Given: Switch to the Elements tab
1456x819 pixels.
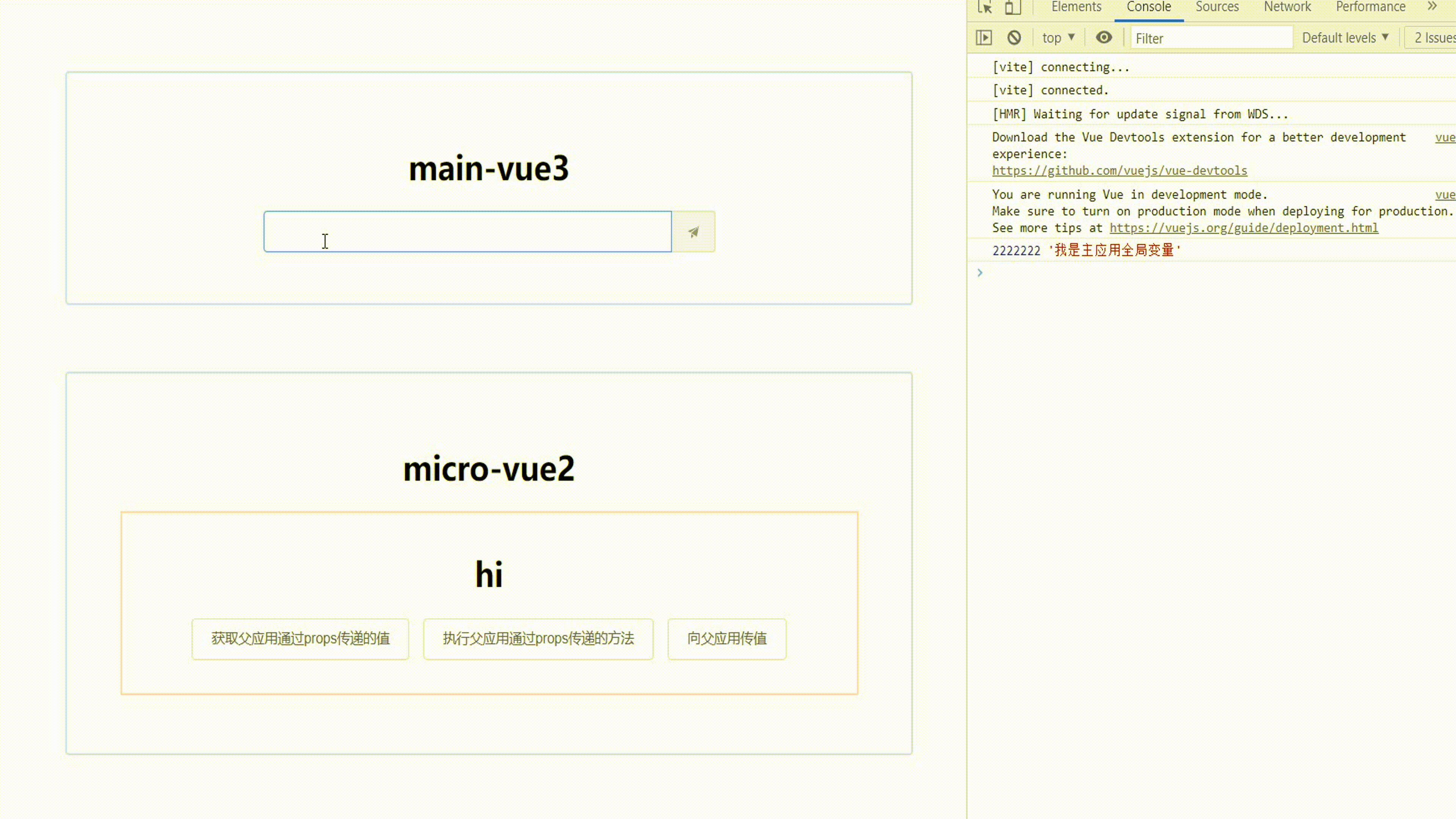Looking at the screenshot, I should click(x=1076, y=7).
